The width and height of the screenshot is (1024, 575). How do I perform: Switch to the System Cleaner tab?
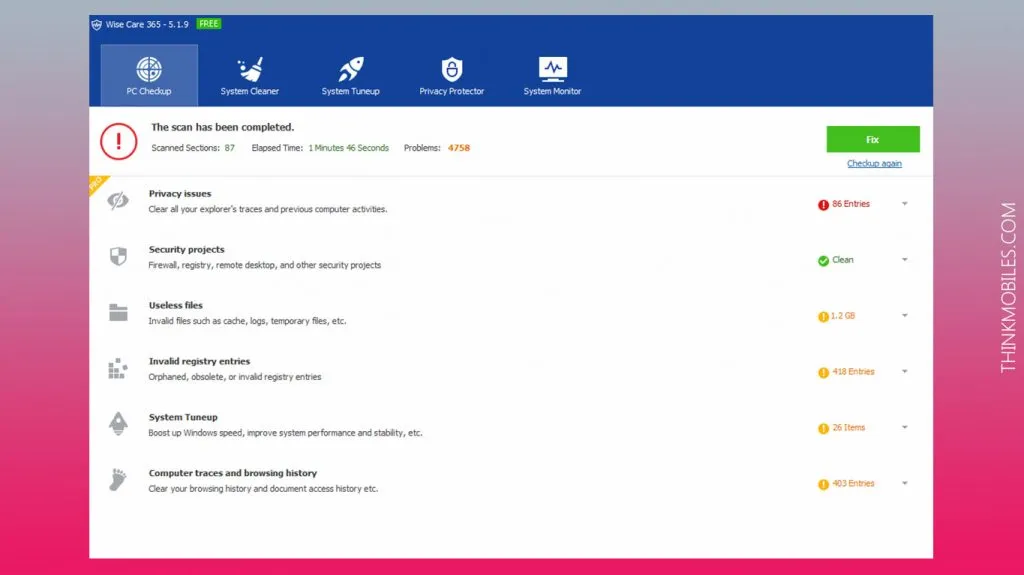point(249,75)
